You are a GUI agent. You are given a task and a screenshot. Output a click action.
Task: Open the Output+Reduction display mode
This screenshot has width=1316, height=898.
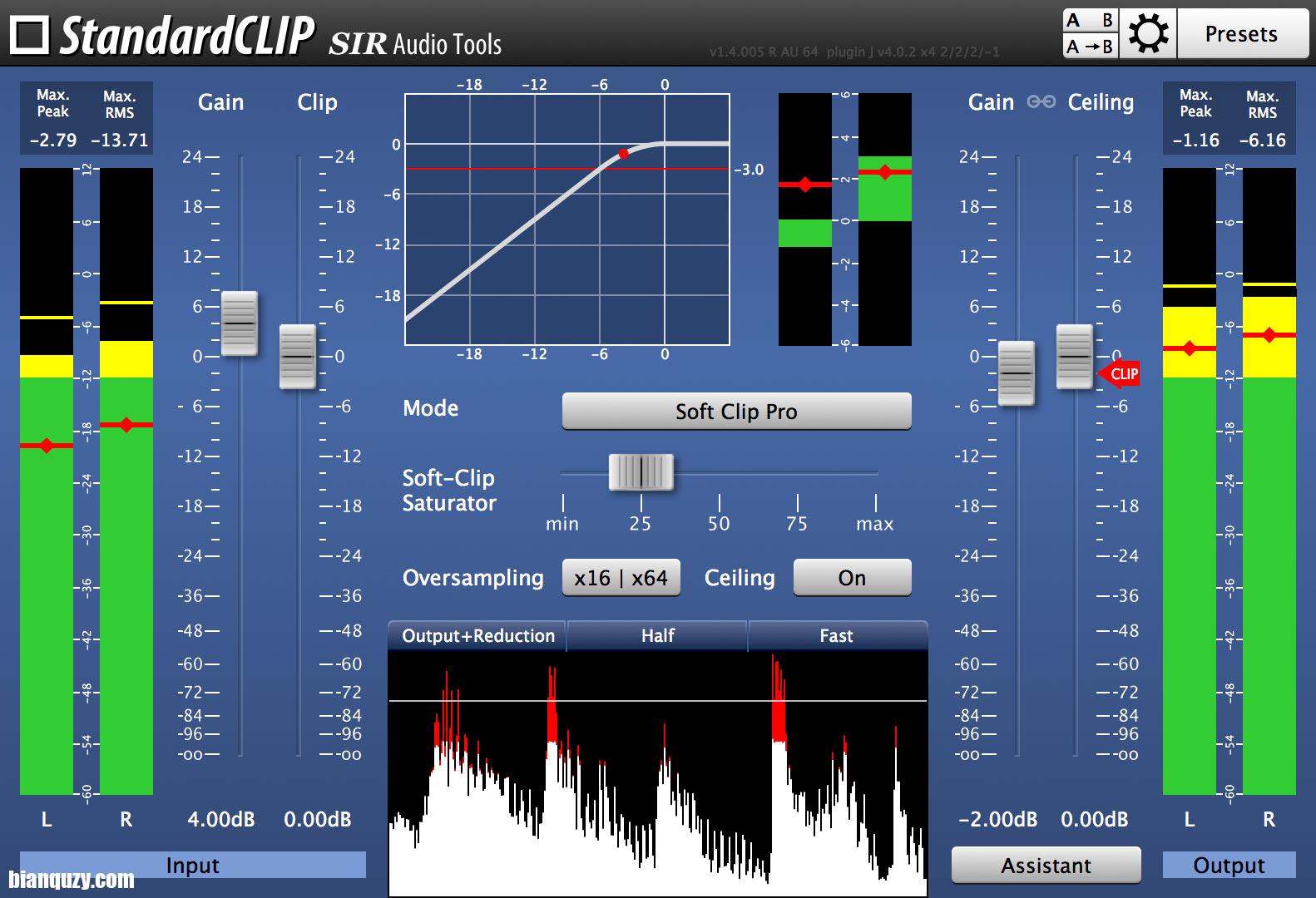click(477, 636)
